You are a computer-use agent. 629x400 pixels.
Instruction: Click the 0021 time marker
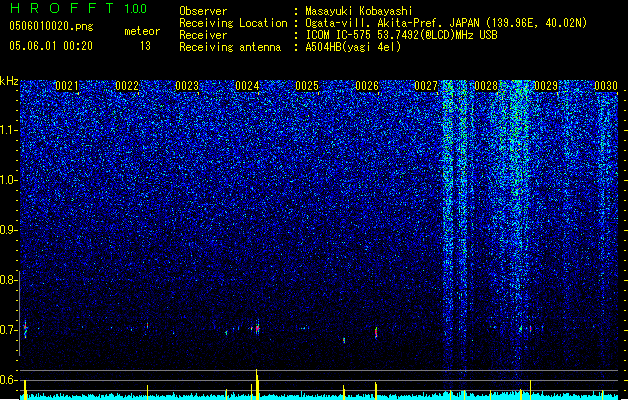[67, 86]
